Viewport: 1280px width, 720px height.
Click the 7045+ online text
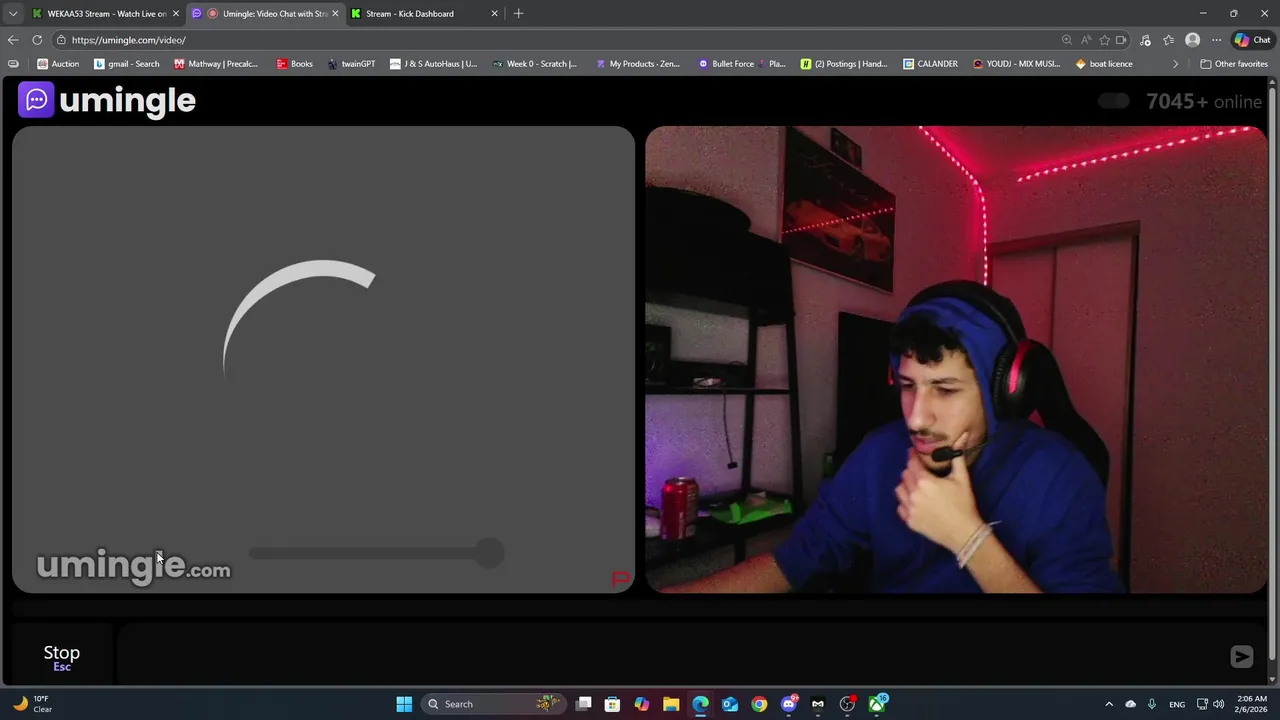point(1204,101)
